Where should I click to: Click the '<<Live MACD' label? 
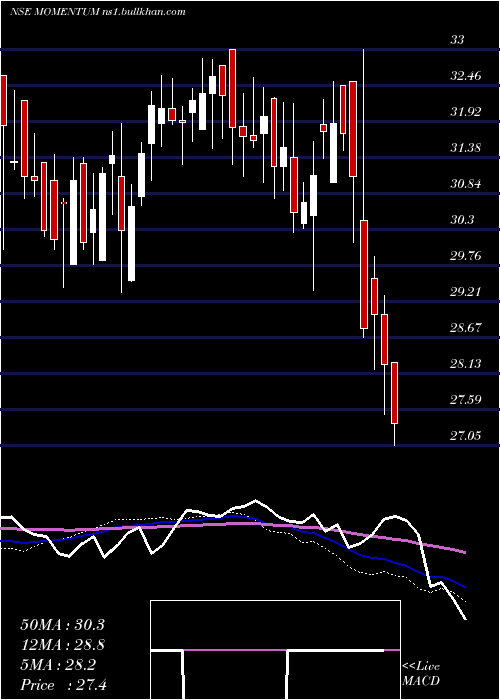(x=421, y=674)
